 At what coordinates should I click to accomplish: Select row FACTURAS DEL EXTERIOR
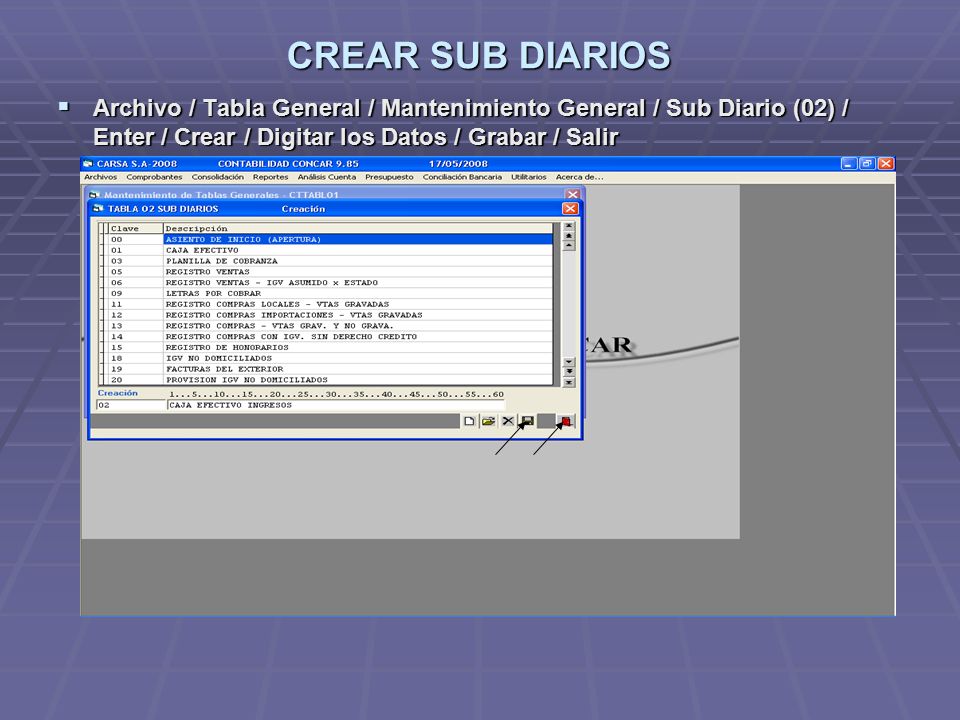[x=331, y=369]
